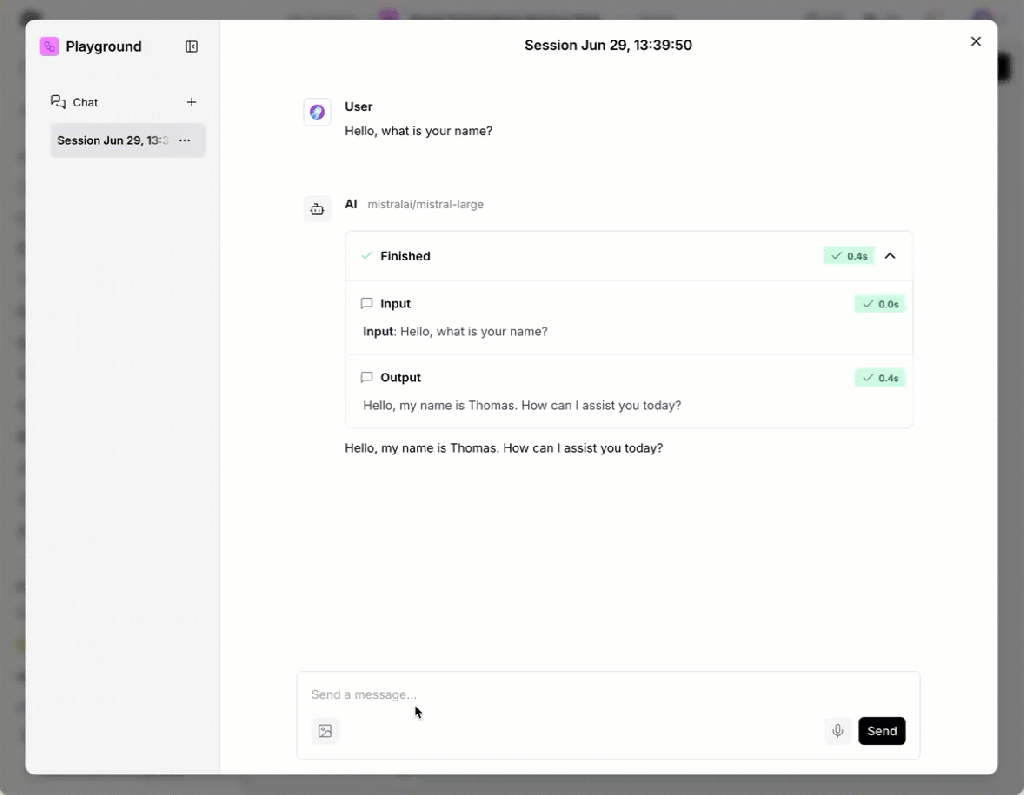The width and height of the screenshot is (1024, 795).
Task: Attach an image using image icon
Action: (x=325, y=731)
